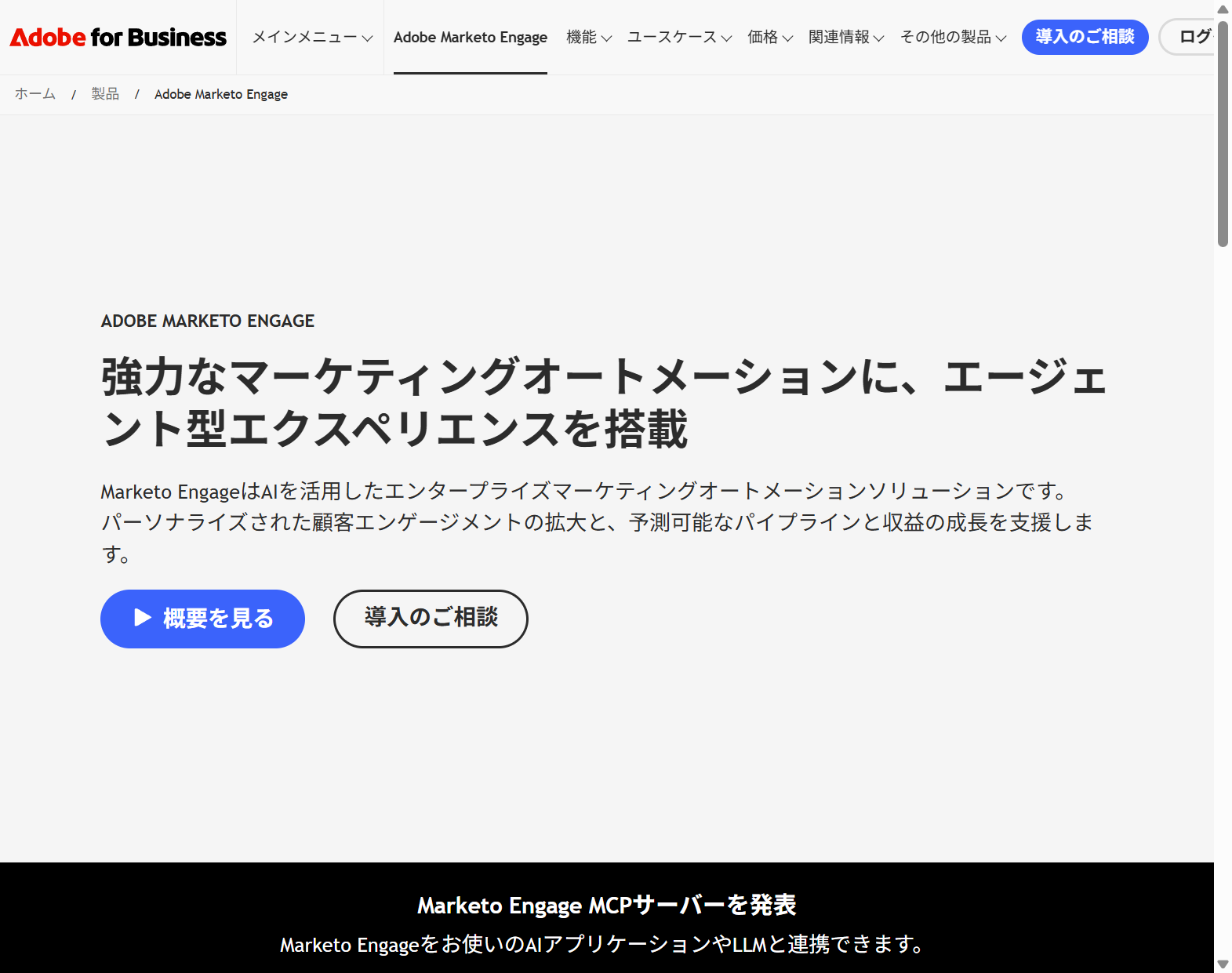Click the scrollbar down arrow

(1223, 964)
